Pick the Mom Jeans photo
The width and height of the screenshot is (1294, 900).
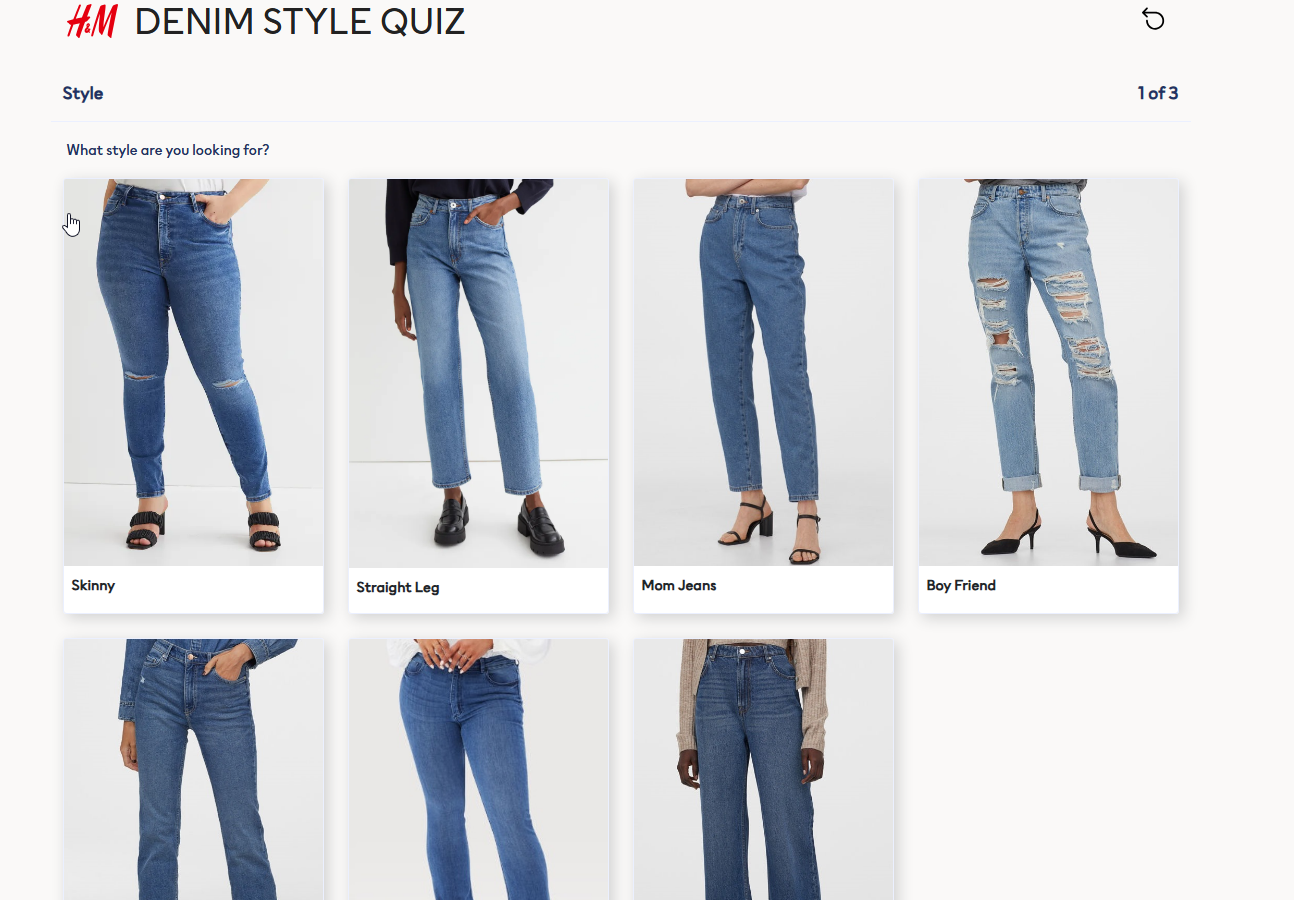click(x=764, y=372)
